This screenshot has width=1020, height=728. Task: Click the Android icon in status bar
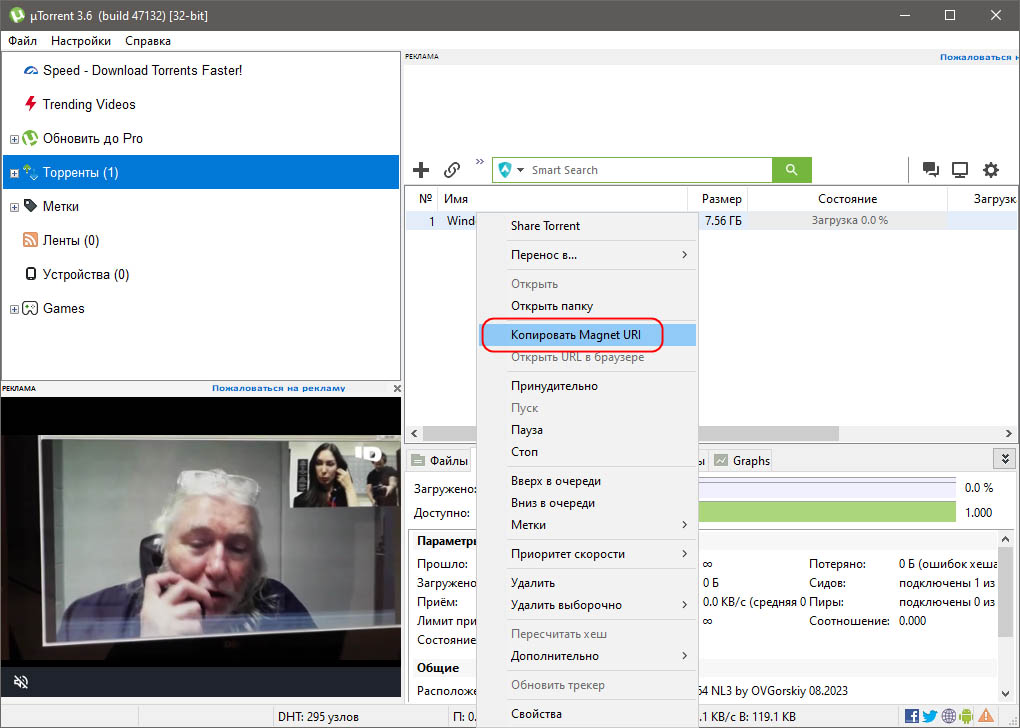click(x=967, y=716)
